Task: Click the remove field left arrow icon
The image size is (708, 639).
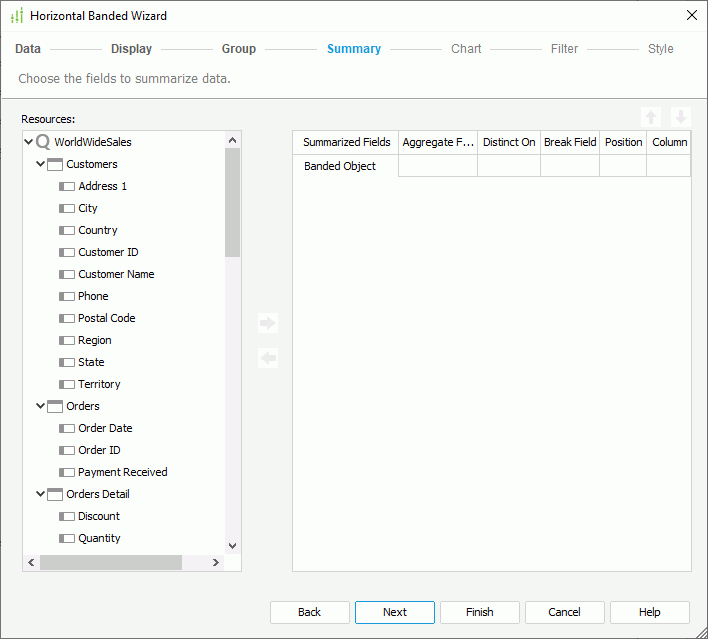Action: point(267,358)
